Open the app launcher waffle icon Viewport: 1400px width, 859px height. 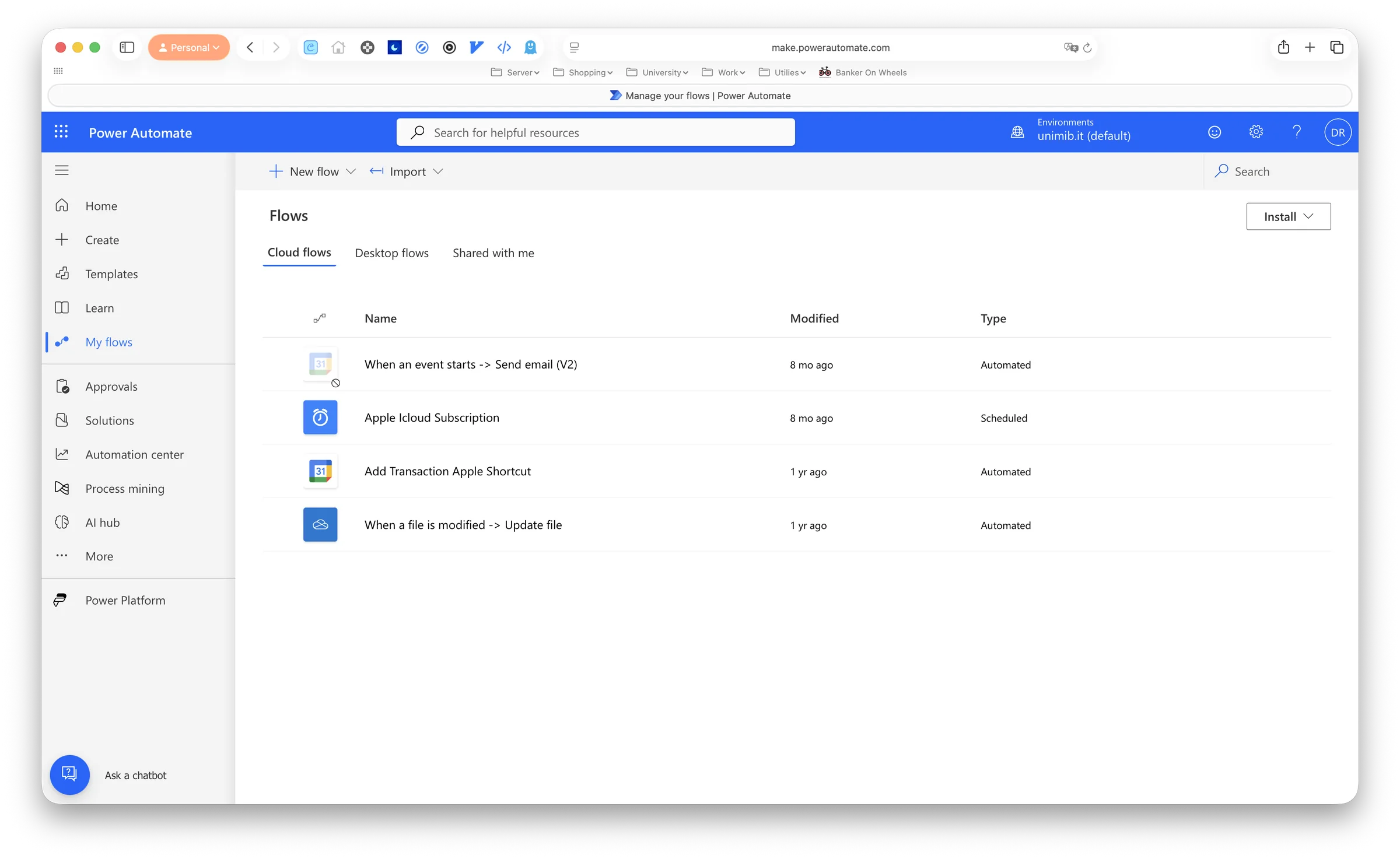(x=61, y=132)
